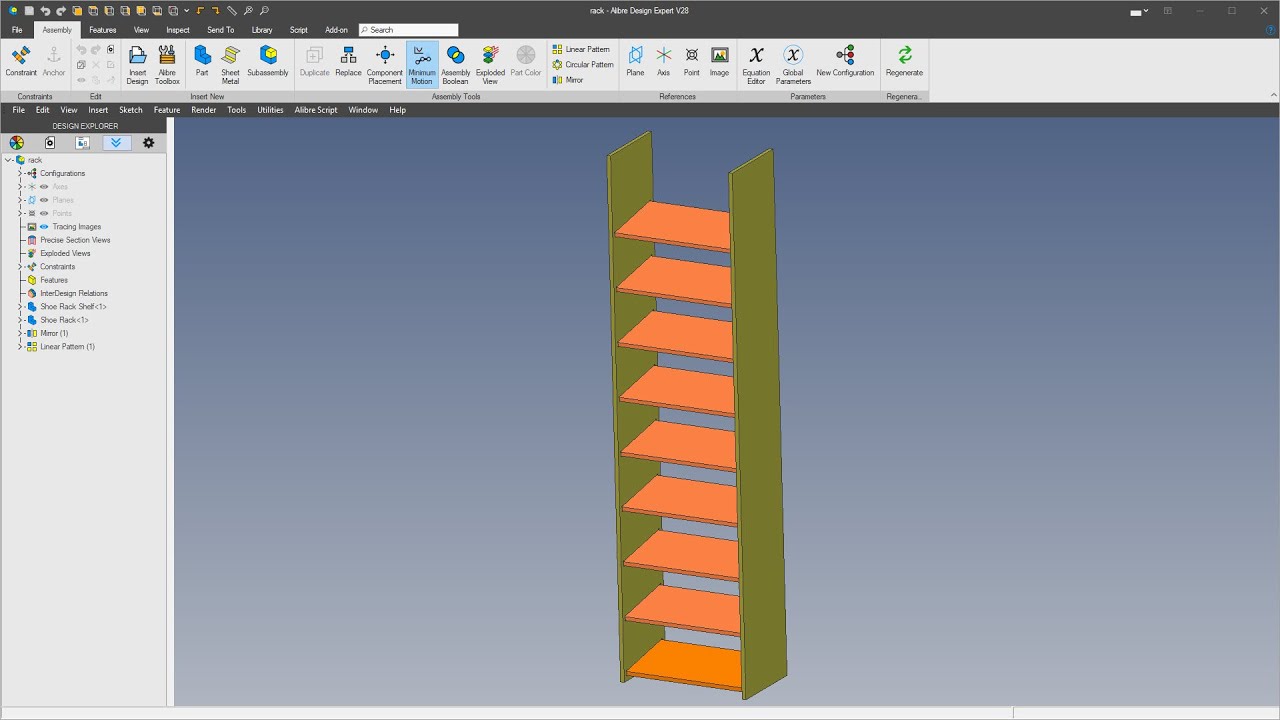Open the Sketch menu in the menu bar
The width and height of the screenshot is (1280, 720).
click(x=131, y=110)
